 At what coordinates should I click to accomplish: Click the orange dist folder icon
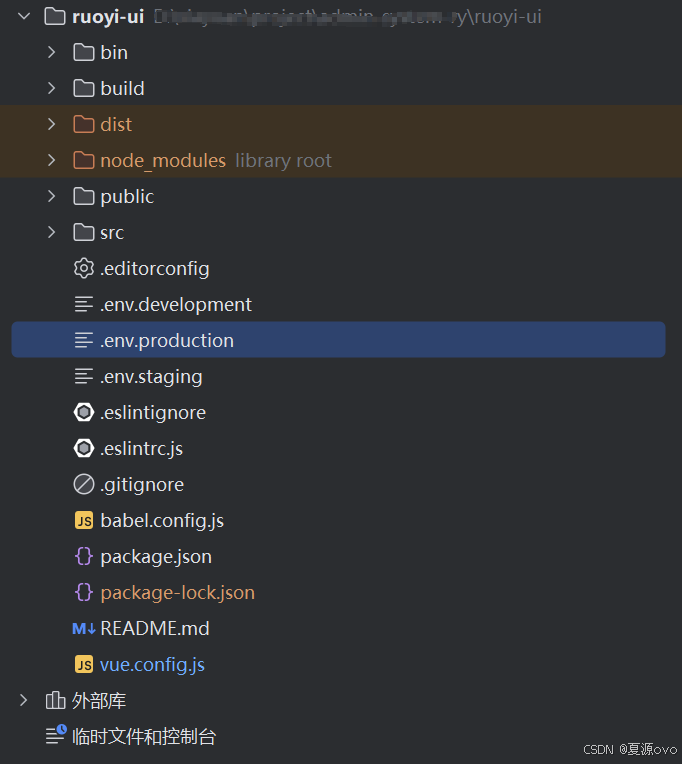[x=84, y=125]
